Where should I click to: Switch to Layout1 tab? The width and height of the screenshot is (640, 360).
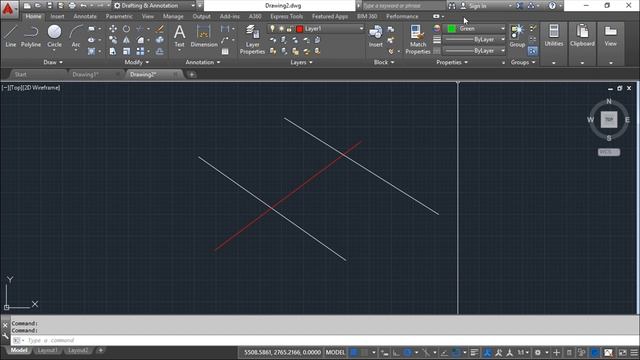pyautogui.click(x=47, y=351)
